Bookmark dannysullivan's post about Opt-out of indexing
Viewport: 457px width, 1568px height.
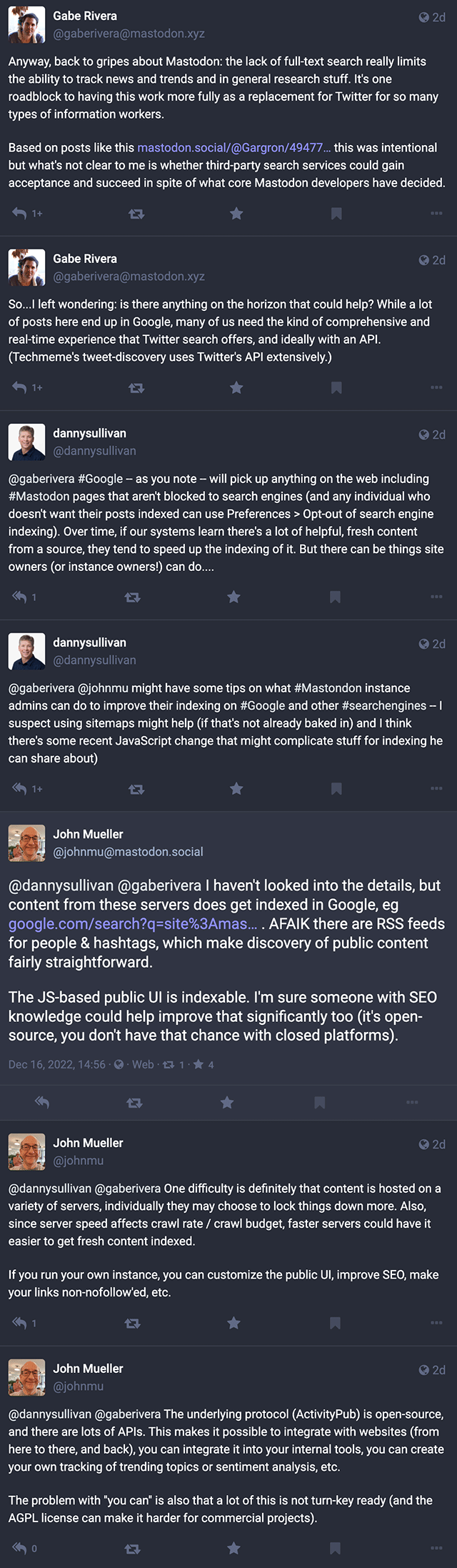tap(335, 597)
